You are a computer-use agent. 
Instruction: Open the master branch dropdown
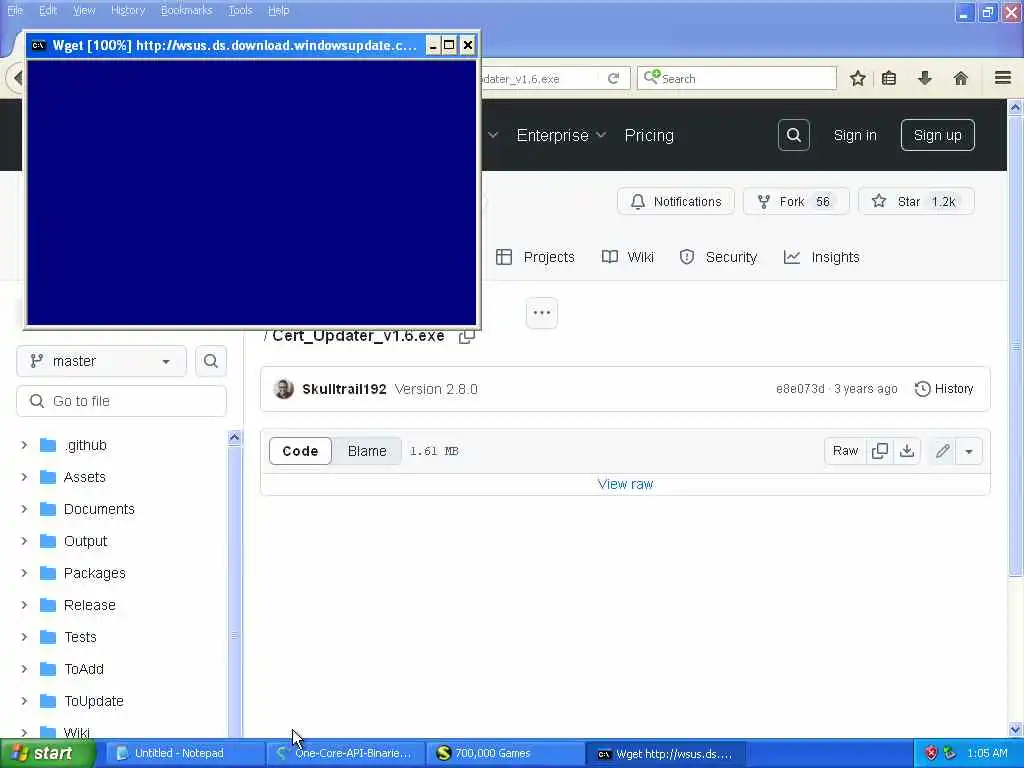pyautogui.click(x=101, y=361)
